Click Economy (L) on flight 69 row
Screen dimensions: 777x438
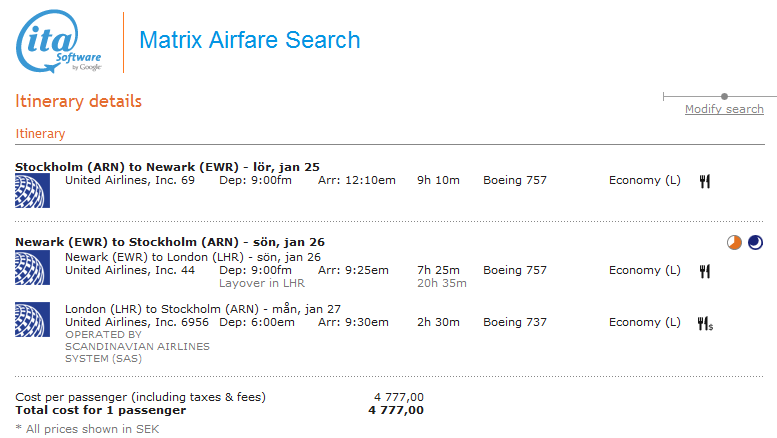(x=645, y=180)
